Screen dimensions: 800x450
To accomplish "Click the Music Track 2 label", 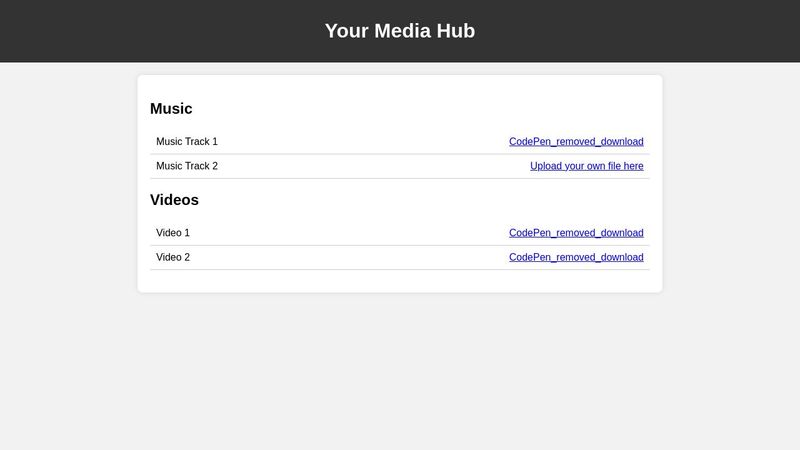I will [186, 166].
